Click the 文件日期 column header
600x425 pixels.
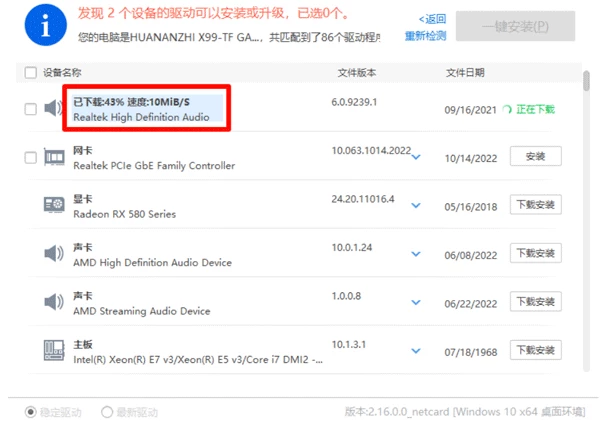[x=465, y=72]
